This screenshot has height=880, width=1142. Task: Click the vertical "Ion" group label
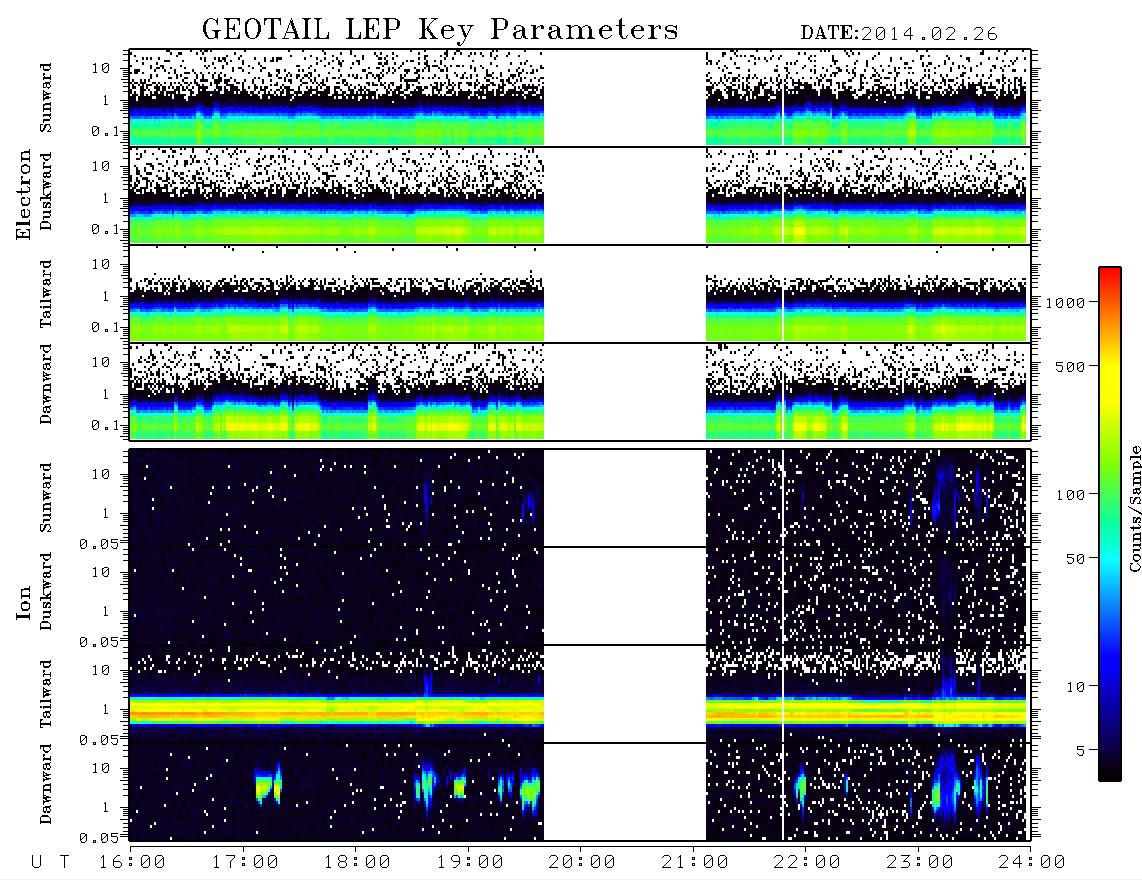tap(24, 603)
